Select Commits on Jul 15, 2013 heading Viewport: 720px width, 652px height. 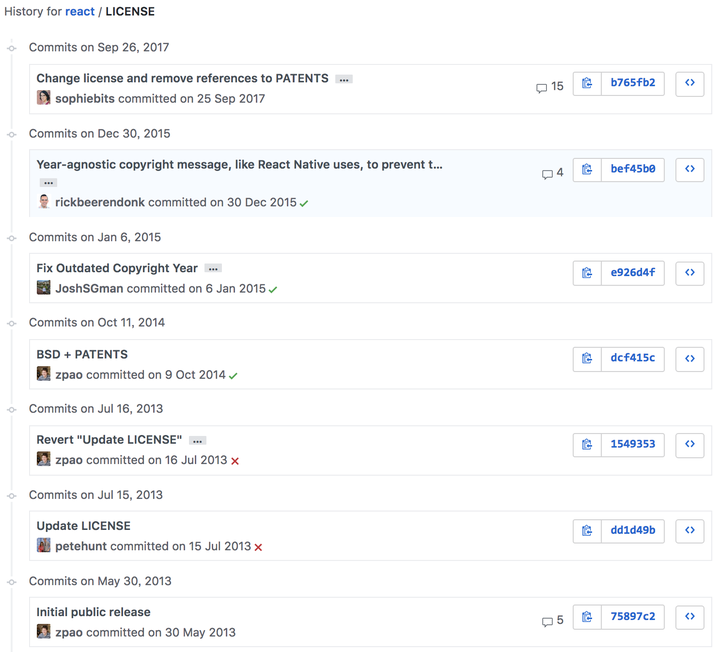pyautogui.click(x=96, y=495)
